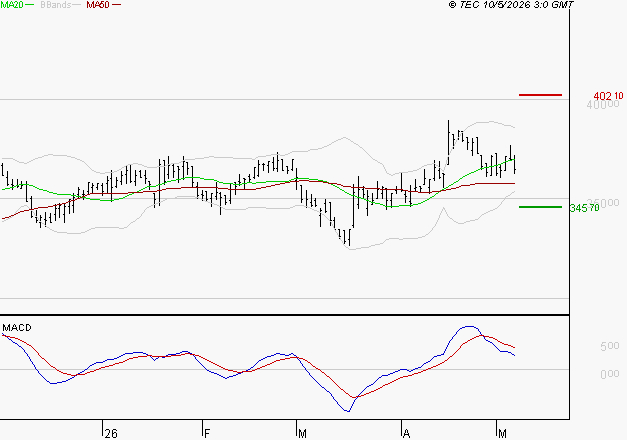This screenshot has width=627, height=440.
Task: Click the BBands legend label
Action: 56,5
